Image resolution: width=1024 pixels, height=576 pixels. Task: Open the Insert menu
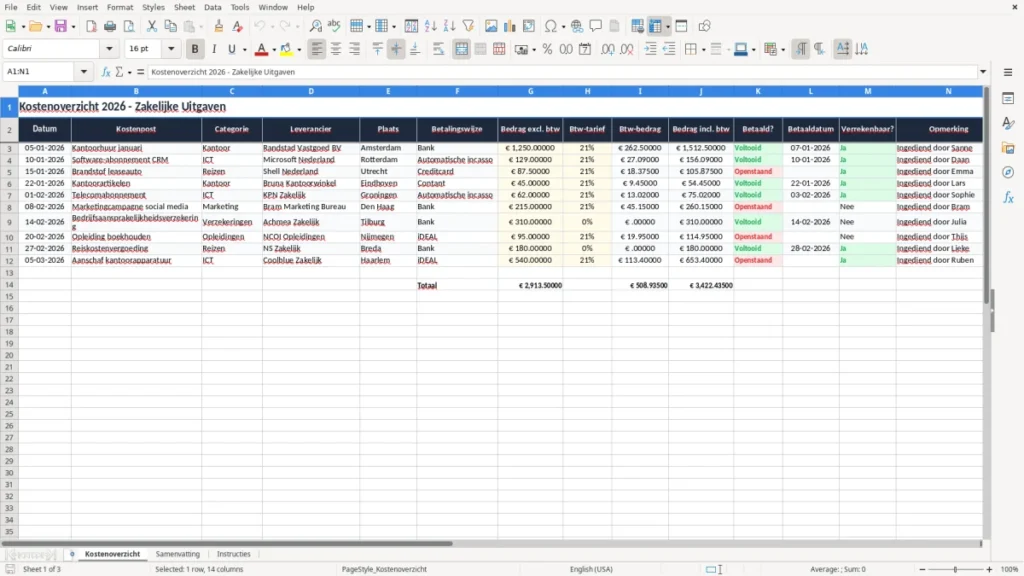(88, 7)
